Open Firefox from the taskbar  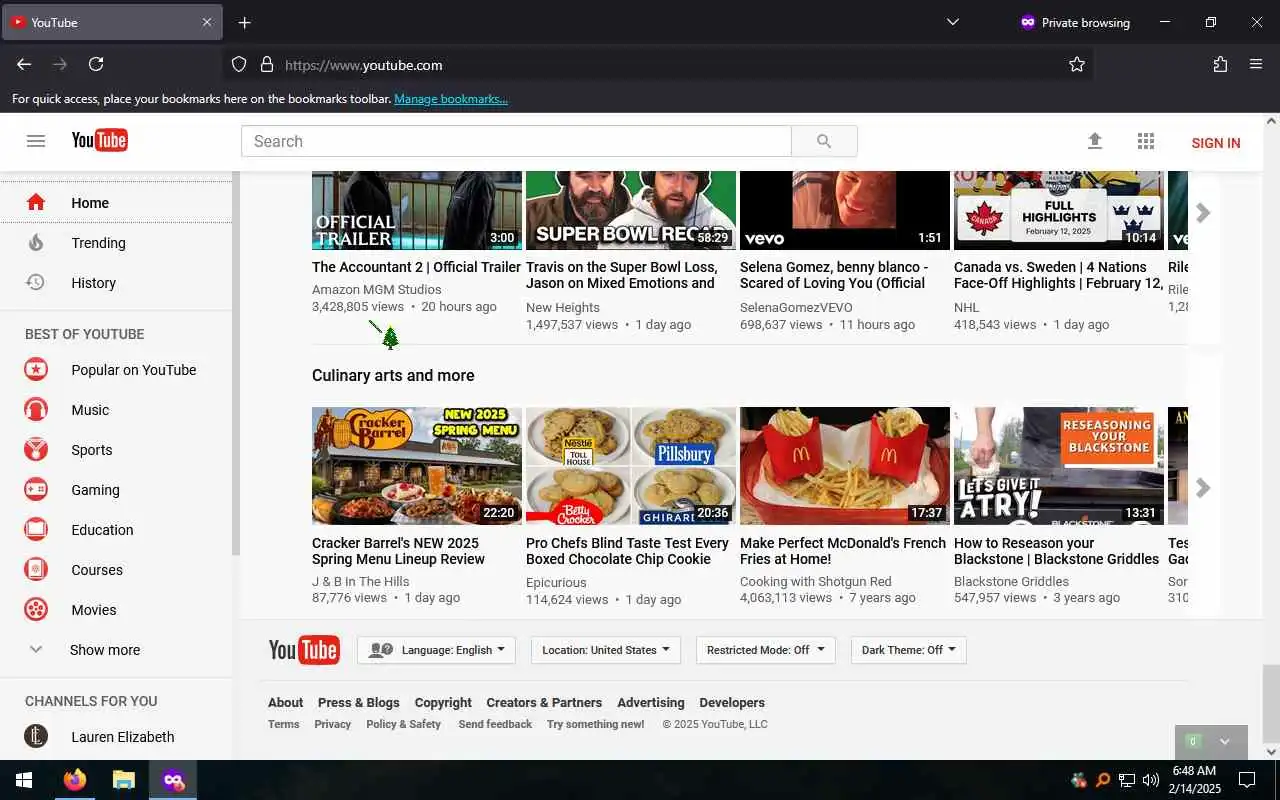click(75, 780)
